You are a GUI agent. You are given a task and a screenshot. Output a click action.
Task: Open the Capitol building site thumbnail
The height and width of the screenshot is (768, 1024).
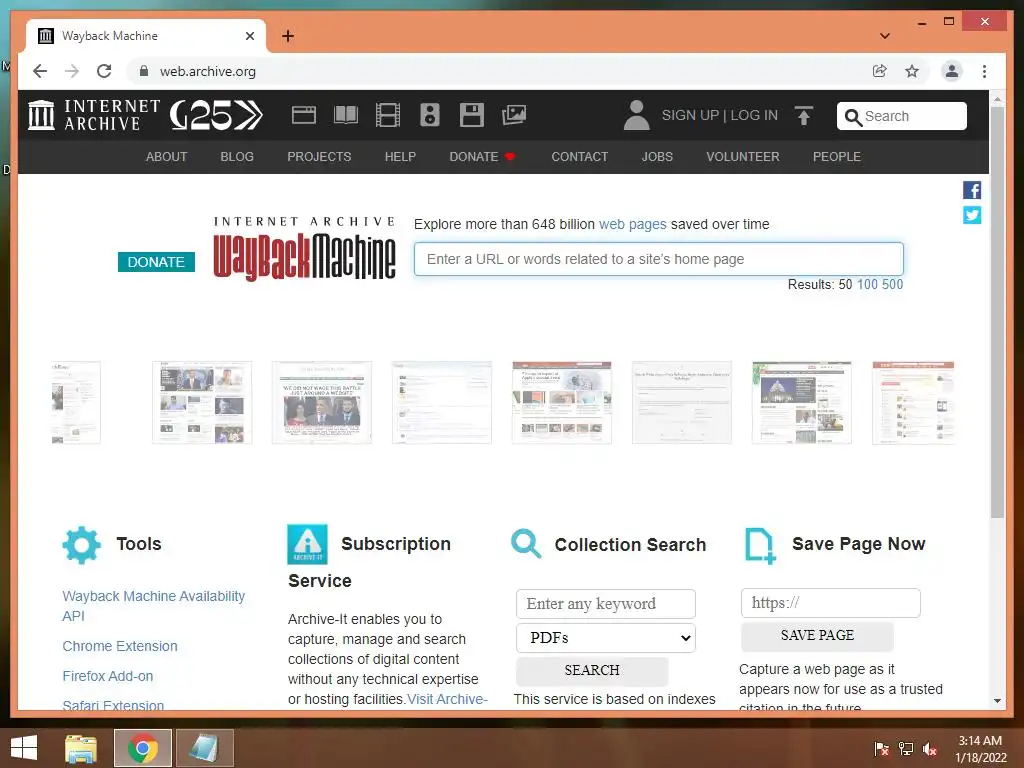pos(801,402)
